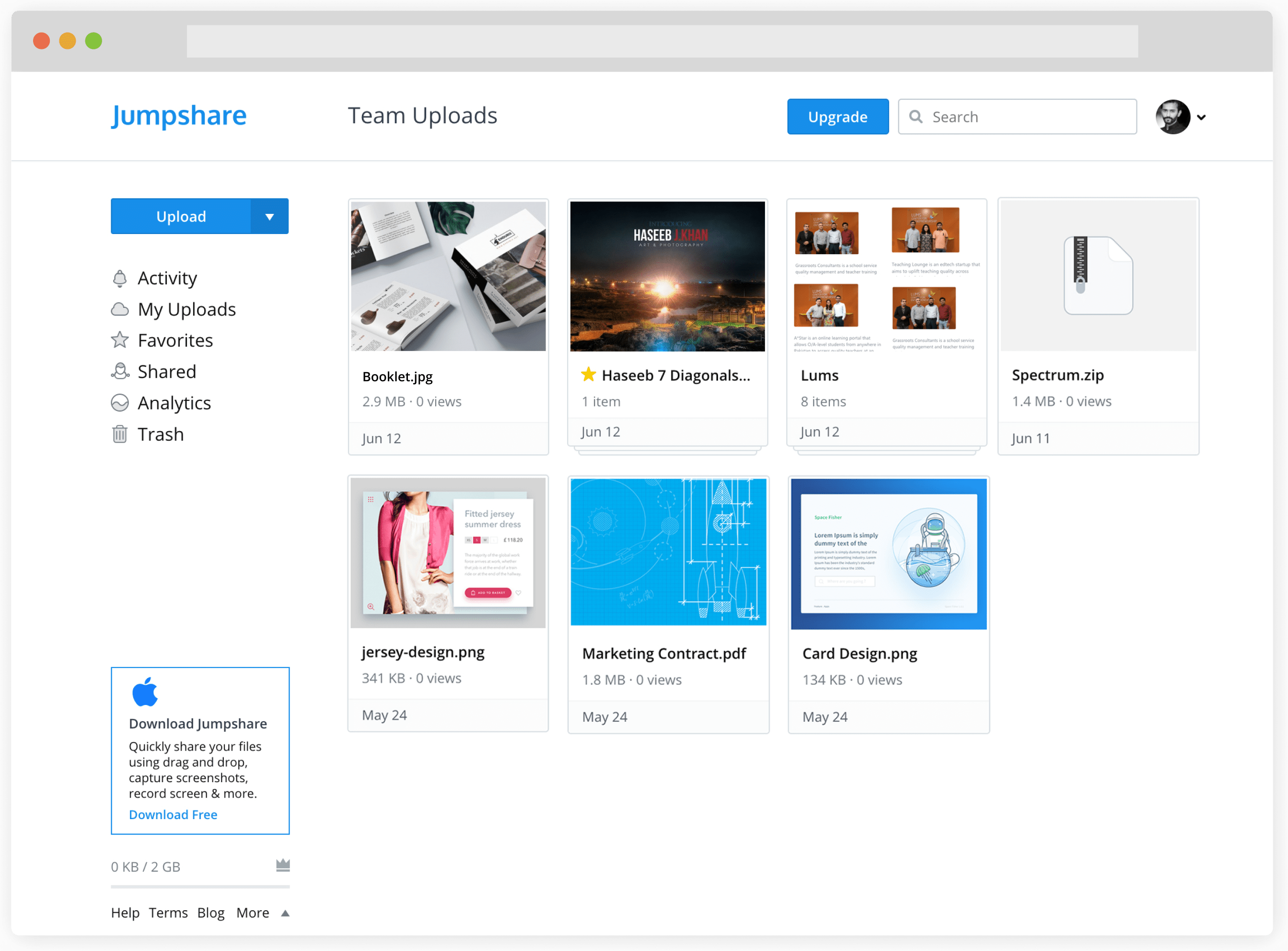Click the Marketing Contract.pdf file name

tap(664, 654)
